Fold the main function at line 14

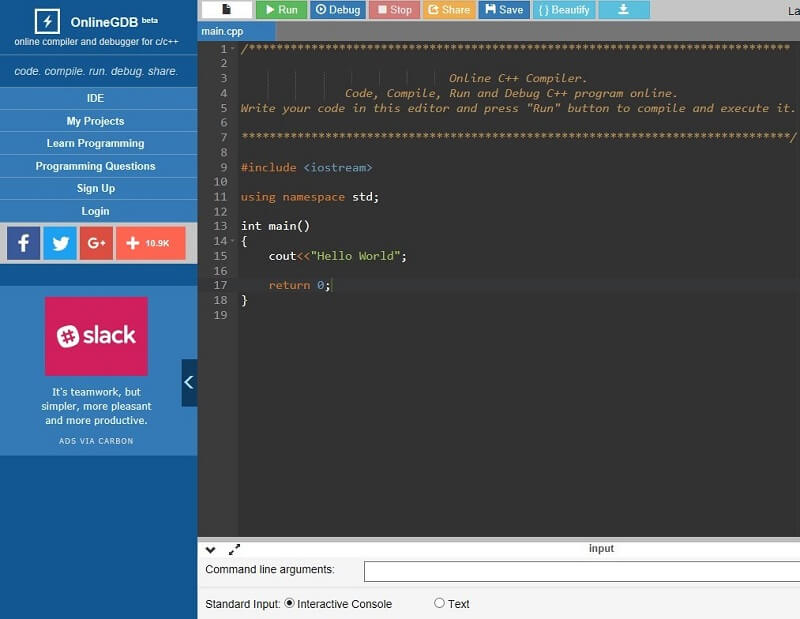coord(233,241)
